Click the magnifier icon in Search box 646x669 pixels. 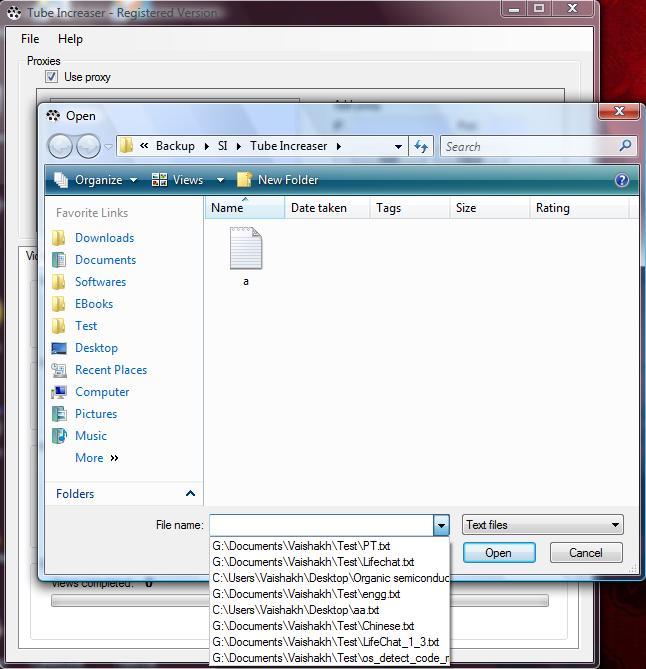click(625, 146)
